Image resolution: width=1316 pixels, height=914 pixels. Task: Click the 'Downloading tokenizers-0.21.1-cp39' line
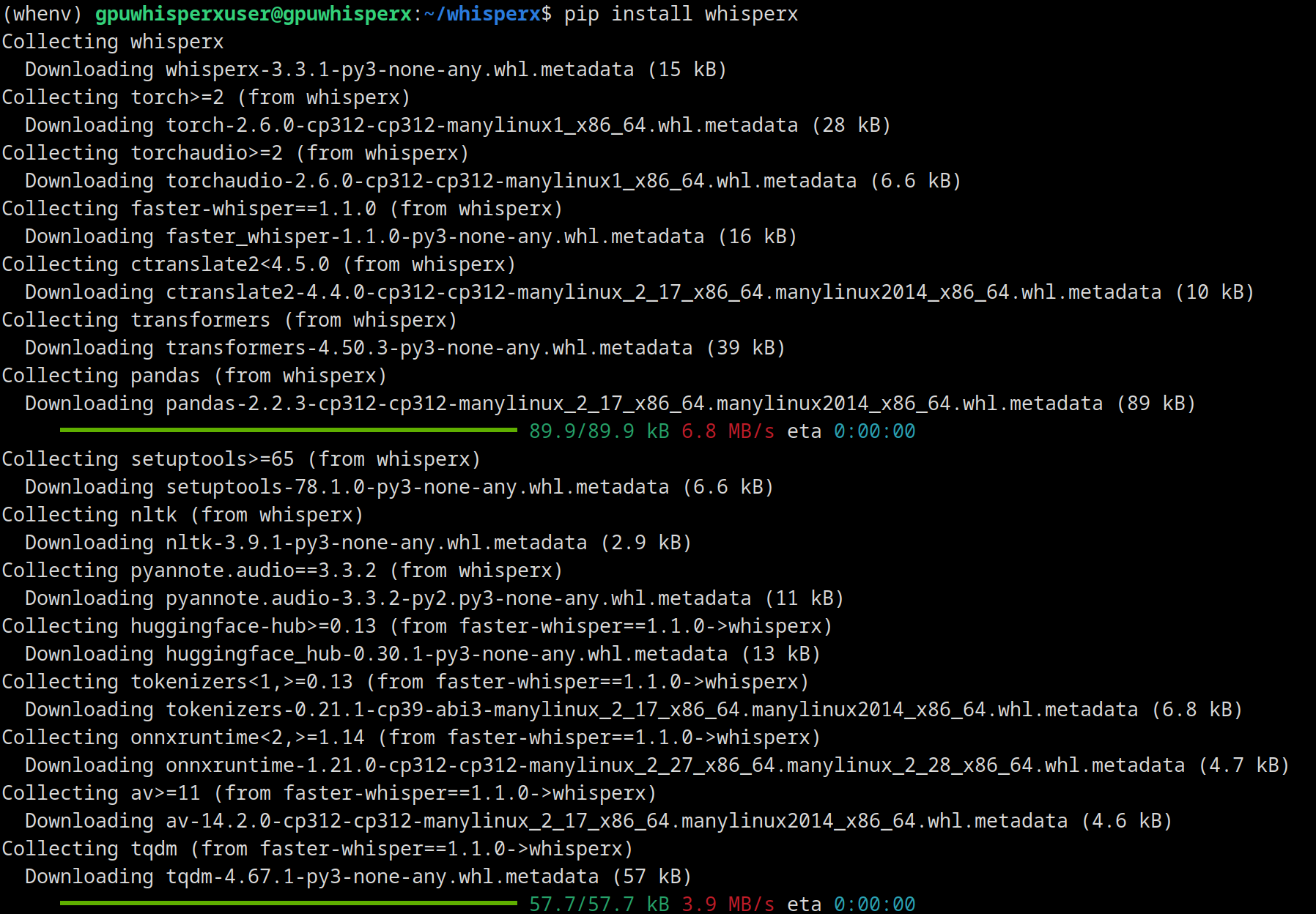tap(634, 710)
